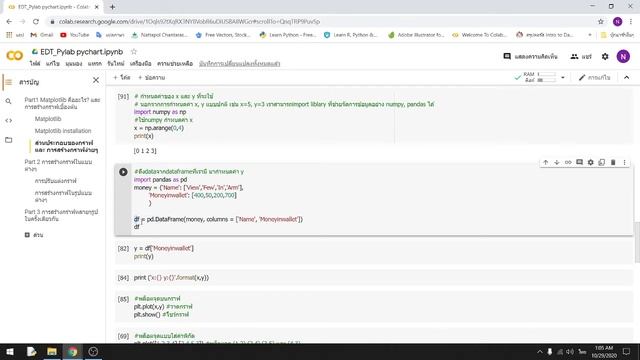Open code snippets sidebar icon
The image size is (640, 360).
coord(9,120)
